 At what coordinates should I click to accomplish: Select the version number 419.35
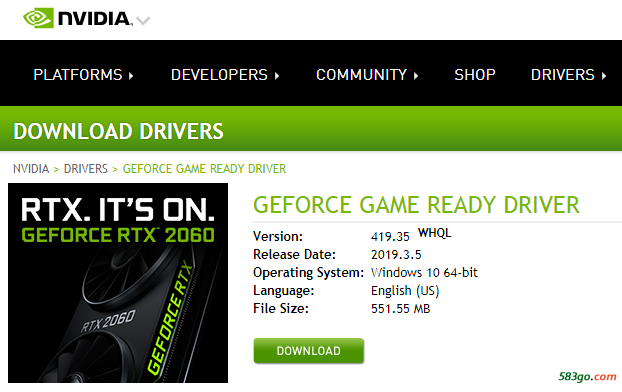click(390, 237)
